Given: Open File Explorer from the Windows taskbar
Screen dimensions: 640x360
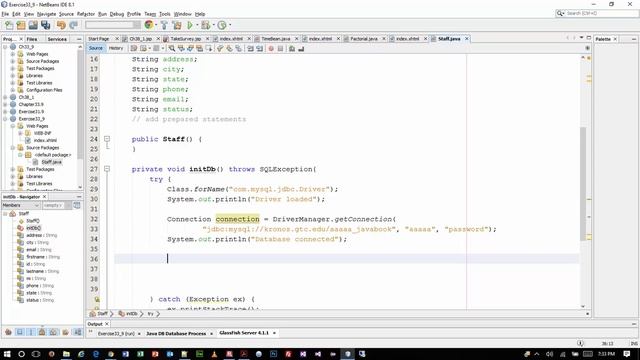Looking at the screenshot, I should pos(66,354).
